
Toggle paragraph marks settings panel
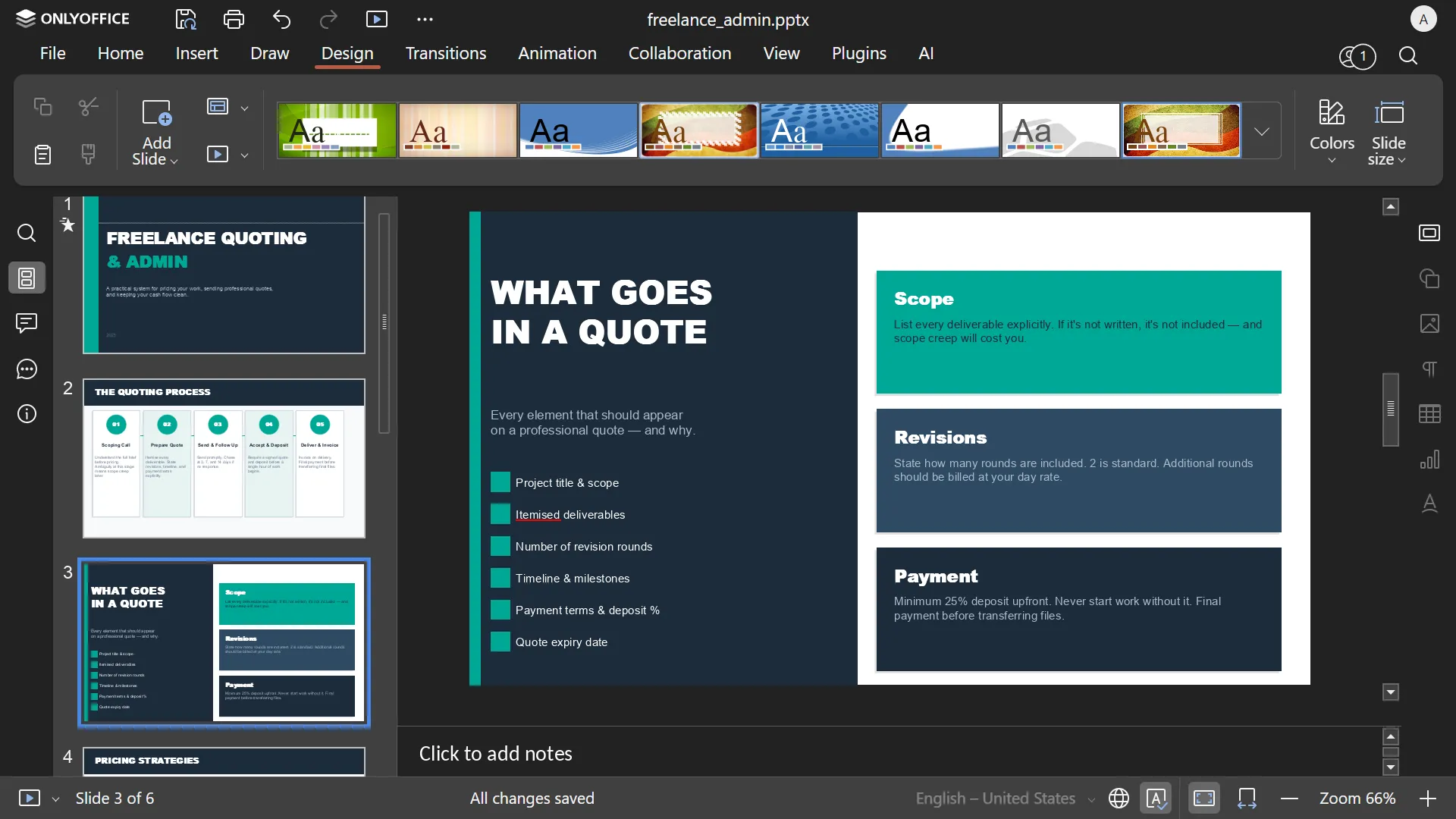[x=1429, y=369]
